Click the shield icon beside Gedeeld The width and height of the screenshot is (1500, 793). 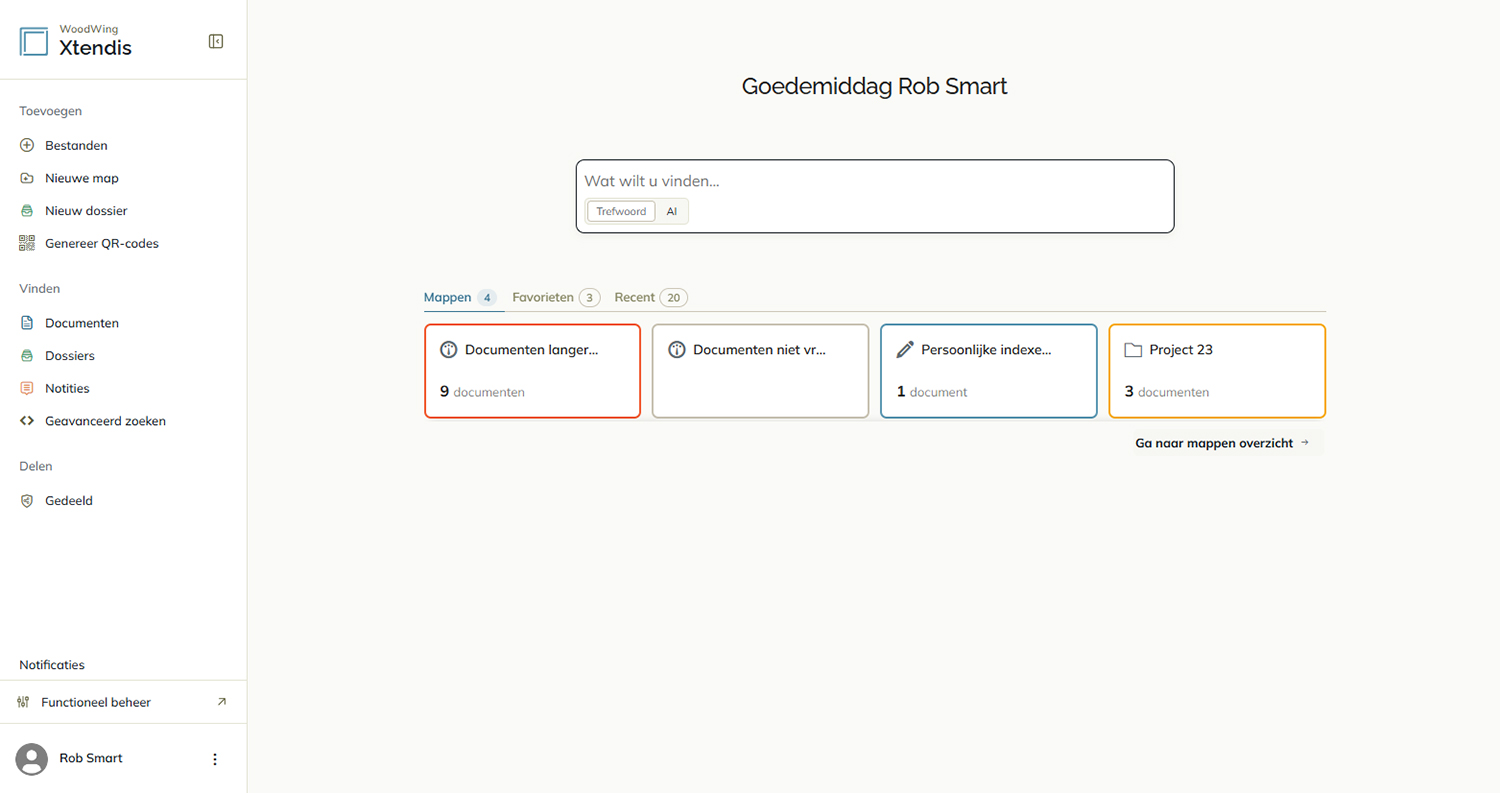(27, 500)
